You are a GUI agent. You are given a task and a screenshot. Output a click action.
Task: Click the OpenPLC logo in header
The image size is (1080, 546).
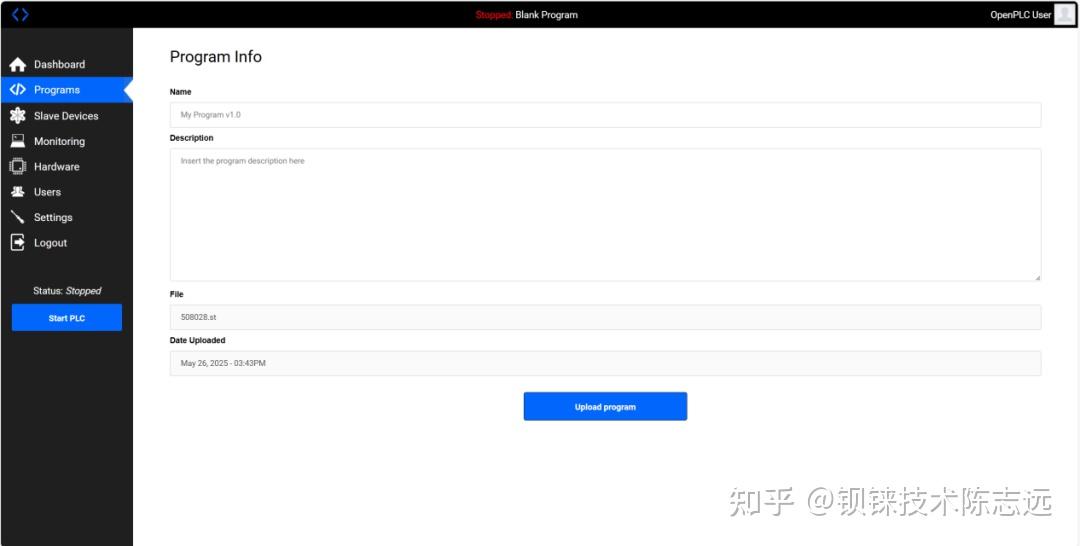20,14
